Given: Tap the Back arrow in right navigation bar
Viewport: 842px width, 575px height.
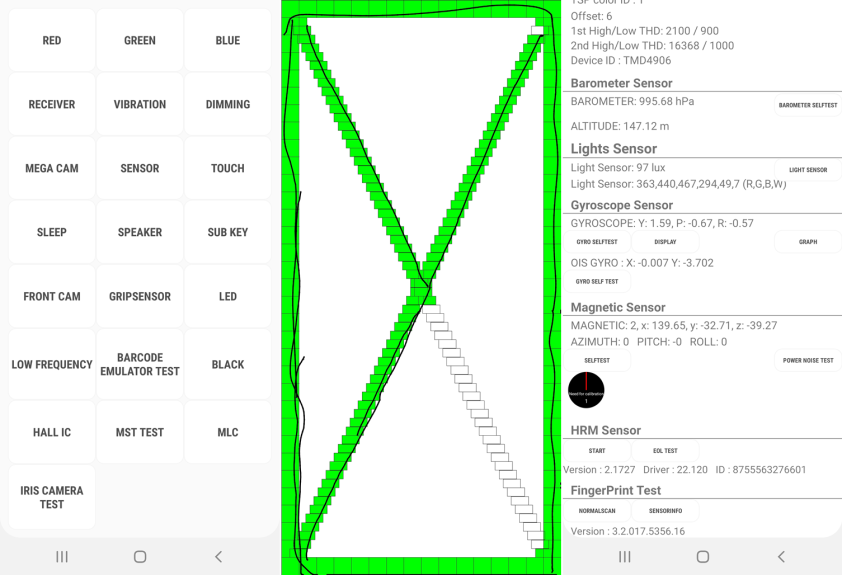Looking at the screenshot, I should (781, 557).
